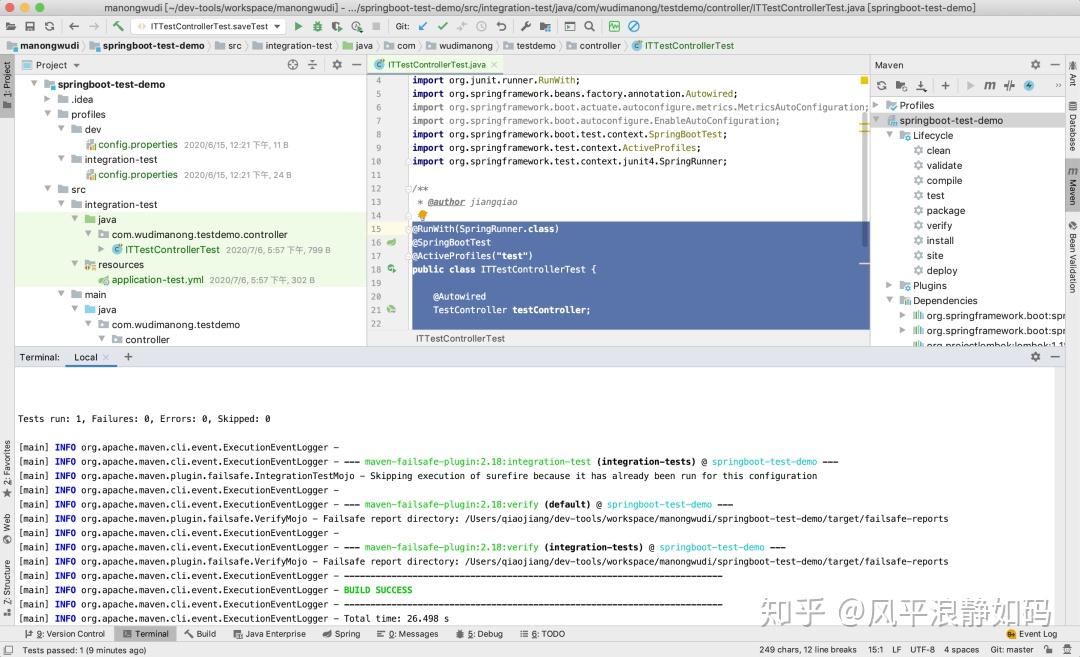
Task: Select the 'install' Maven lifecycle goal
Action: pos(939,240)
